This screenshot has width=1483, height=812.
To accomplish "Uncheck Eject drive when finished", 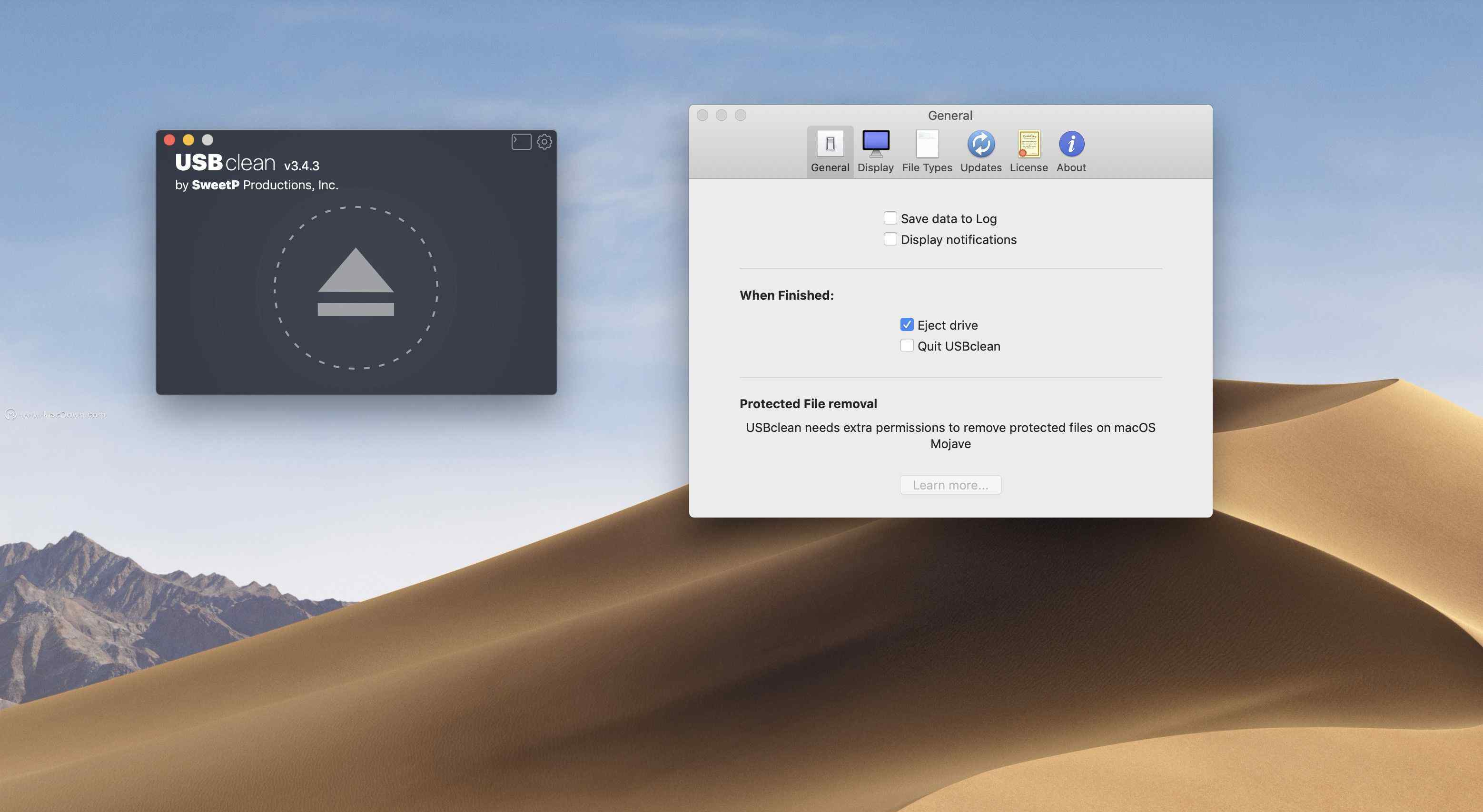I will click(x=907, y=324).
